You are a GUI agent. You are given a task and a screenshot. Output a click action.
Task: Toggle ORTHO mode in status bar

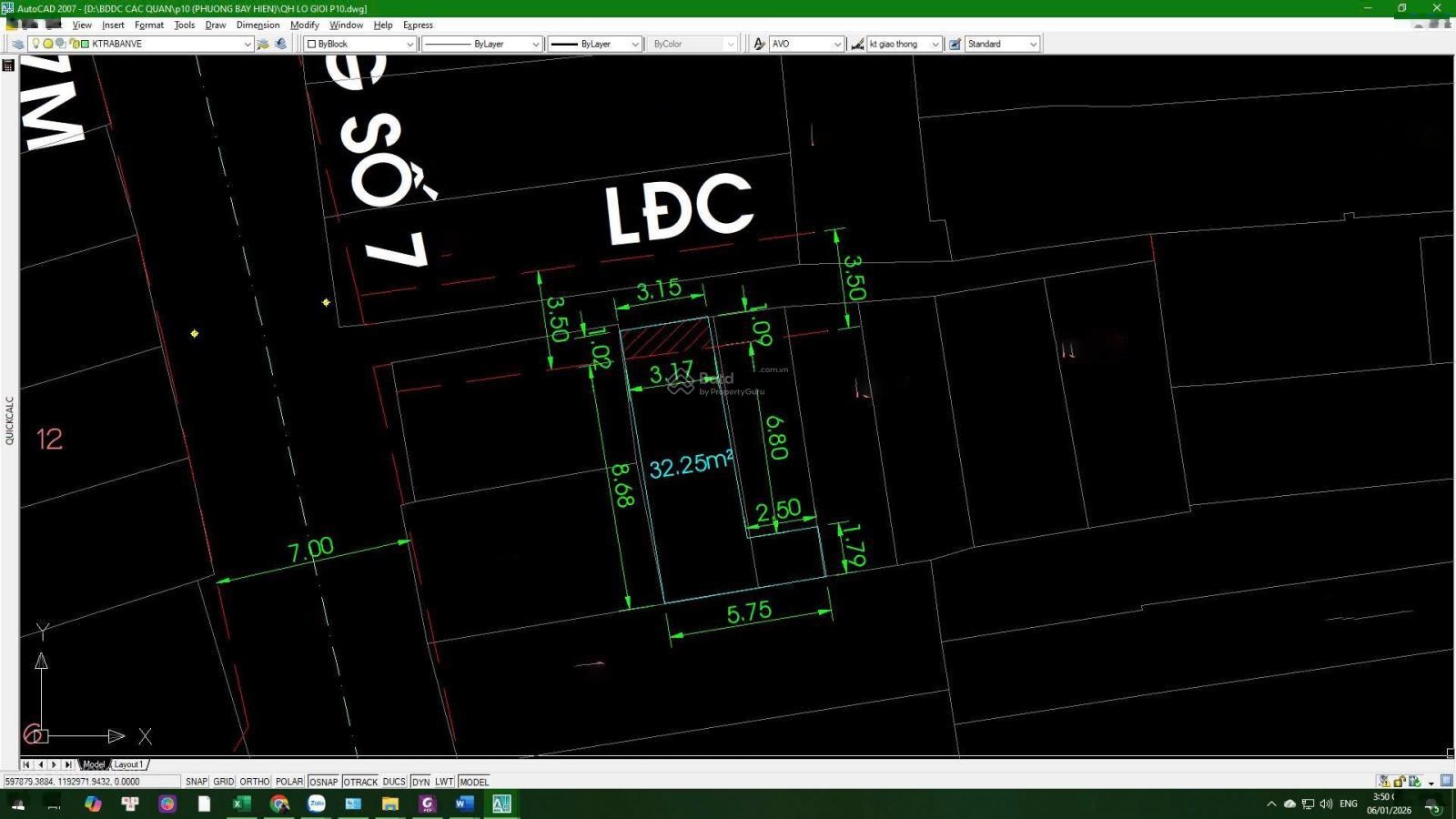[x=255, y=782]
